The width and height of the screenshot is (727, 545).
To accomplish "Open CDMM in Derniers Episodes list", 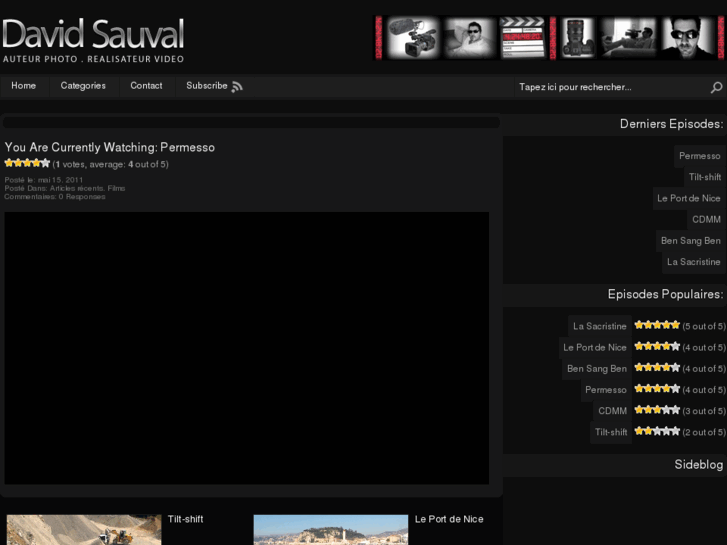I will [x=706, y=219].
